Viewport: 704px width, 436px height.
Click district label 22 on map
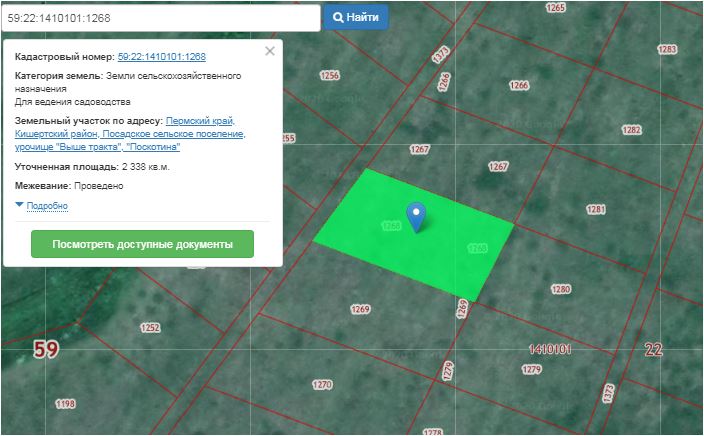point(653,349)
